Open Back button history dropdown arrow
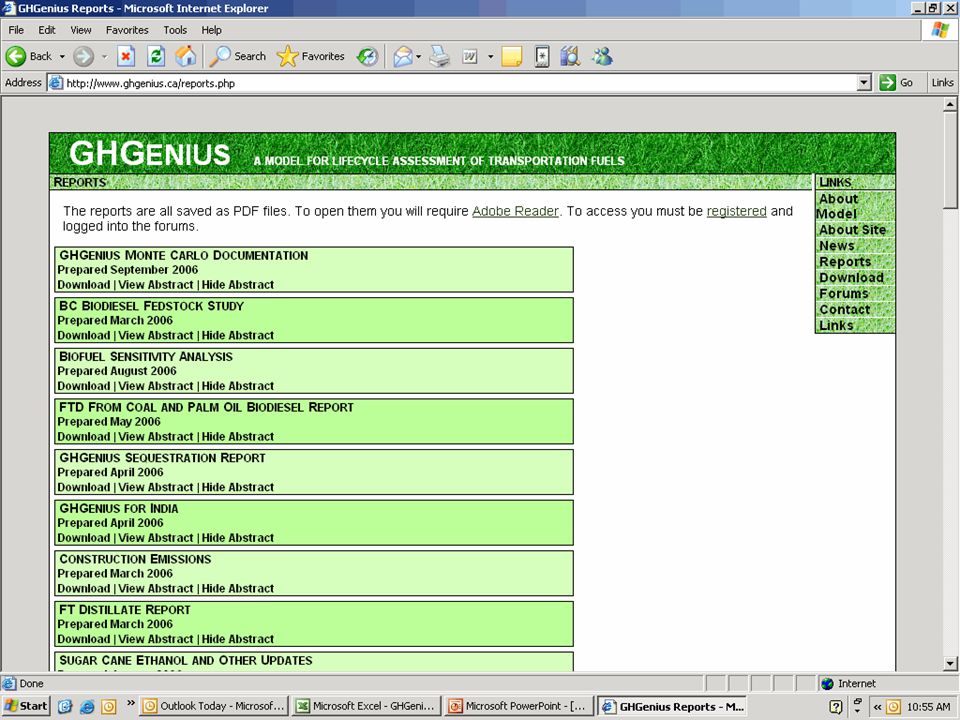 pos(62,57)
